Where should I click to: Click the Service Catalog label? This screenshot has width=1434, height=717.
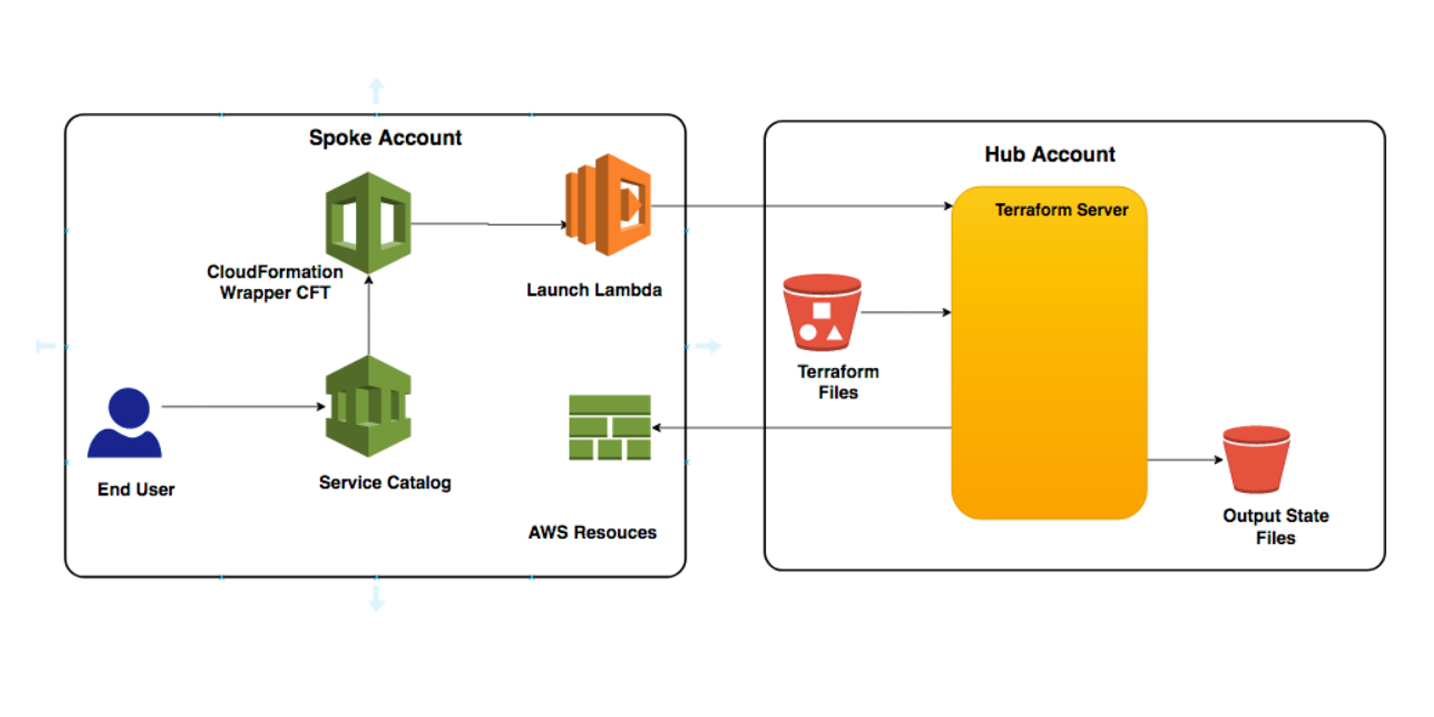[x=385, y=483]
